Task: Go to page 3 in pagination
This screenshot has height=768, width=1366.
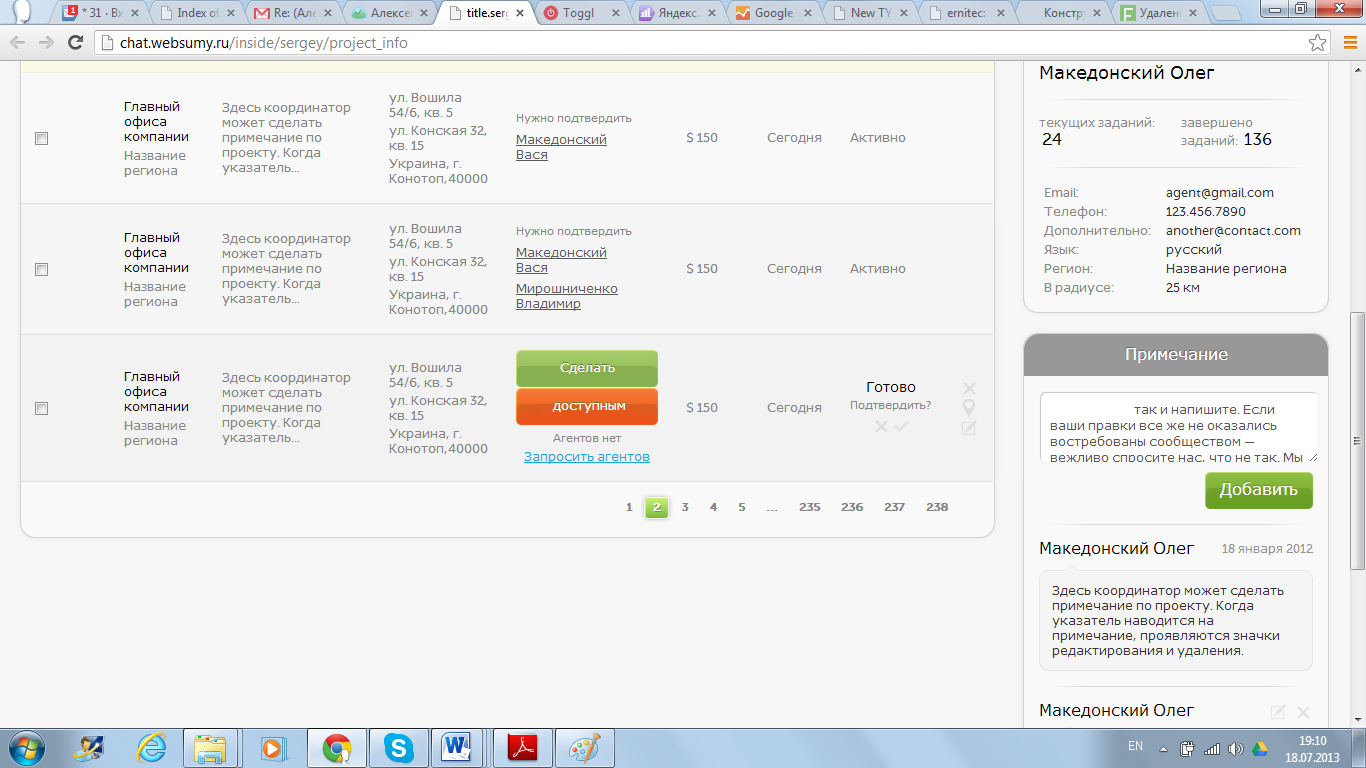Action: point(685,507)
